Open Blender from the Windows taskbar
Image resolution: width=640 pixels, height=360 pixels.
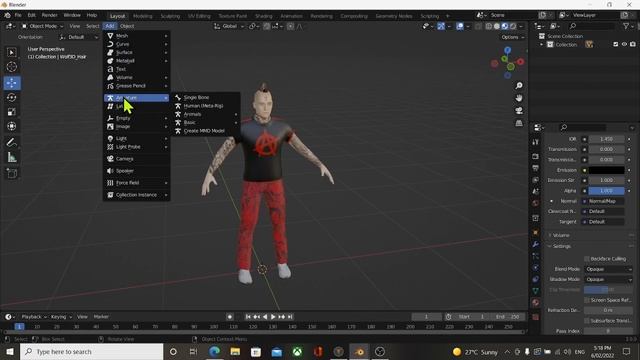pos(359,351)
